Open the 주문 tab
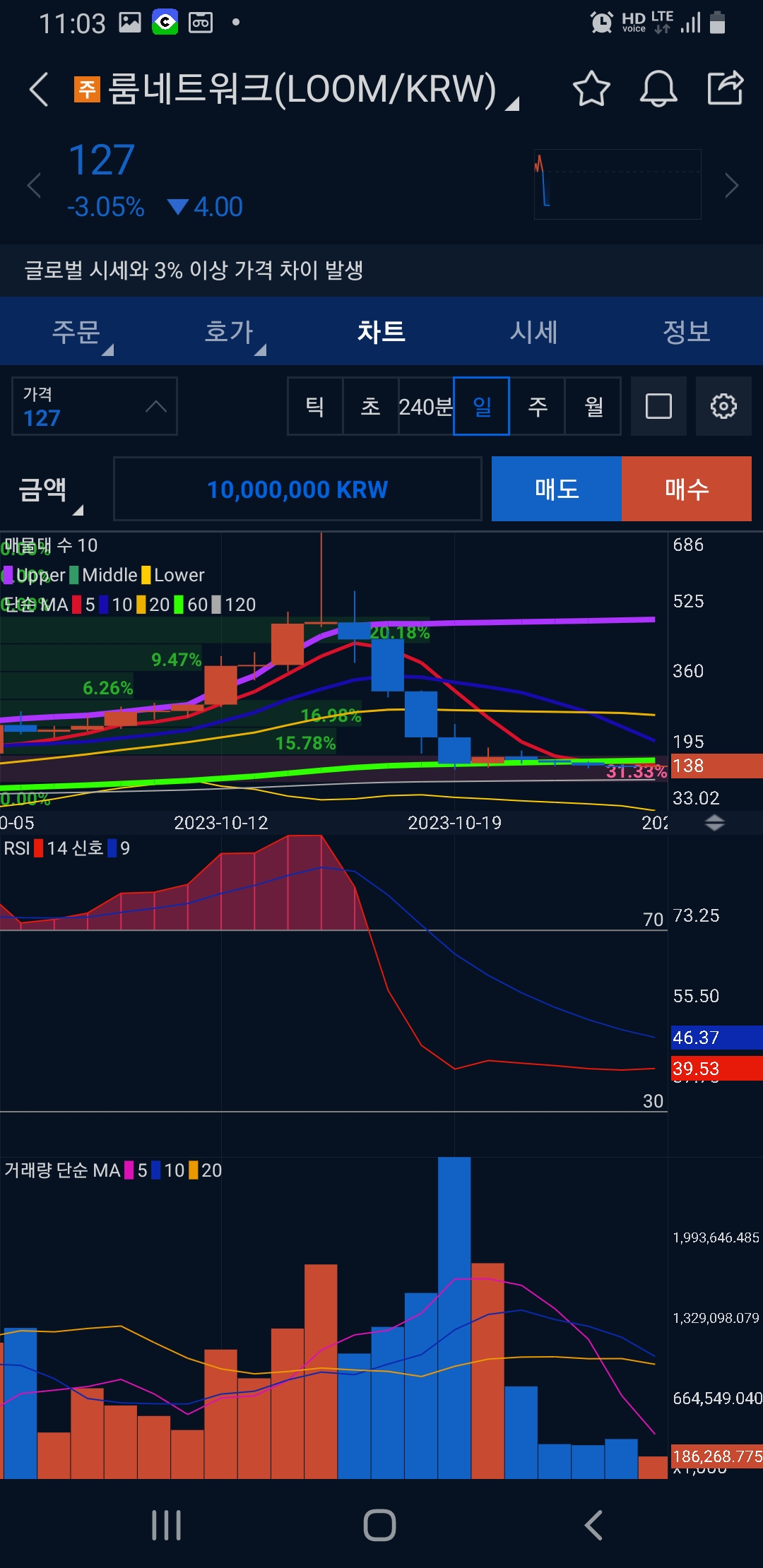 [x=76, y=331]
